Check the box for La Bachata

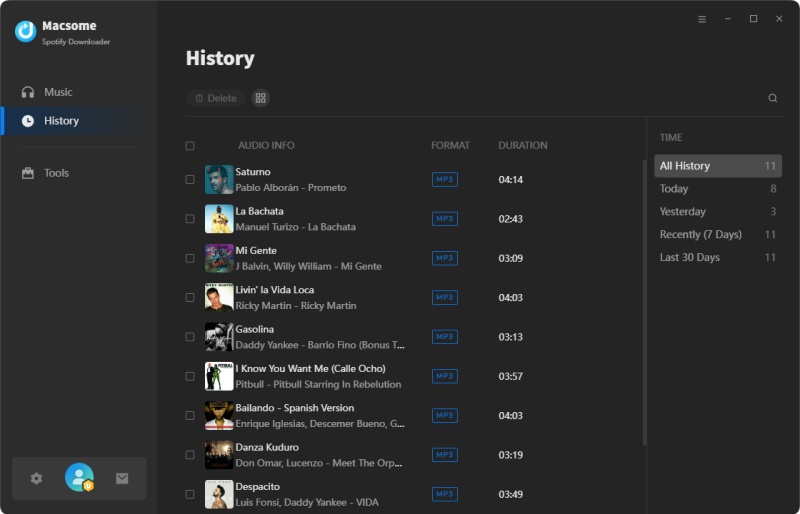190,219
